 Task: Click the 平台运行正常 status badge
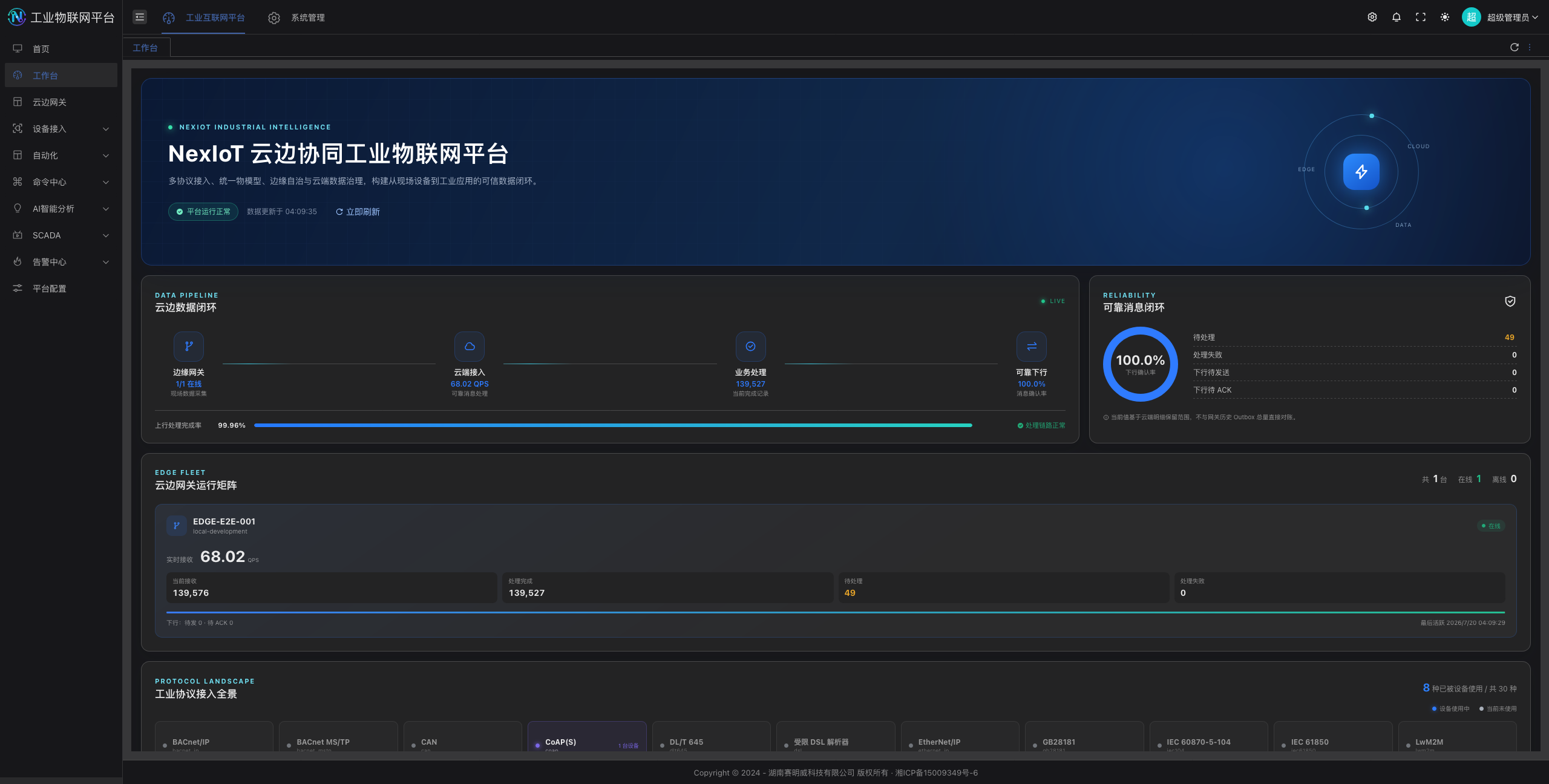(x=203, y=212)
